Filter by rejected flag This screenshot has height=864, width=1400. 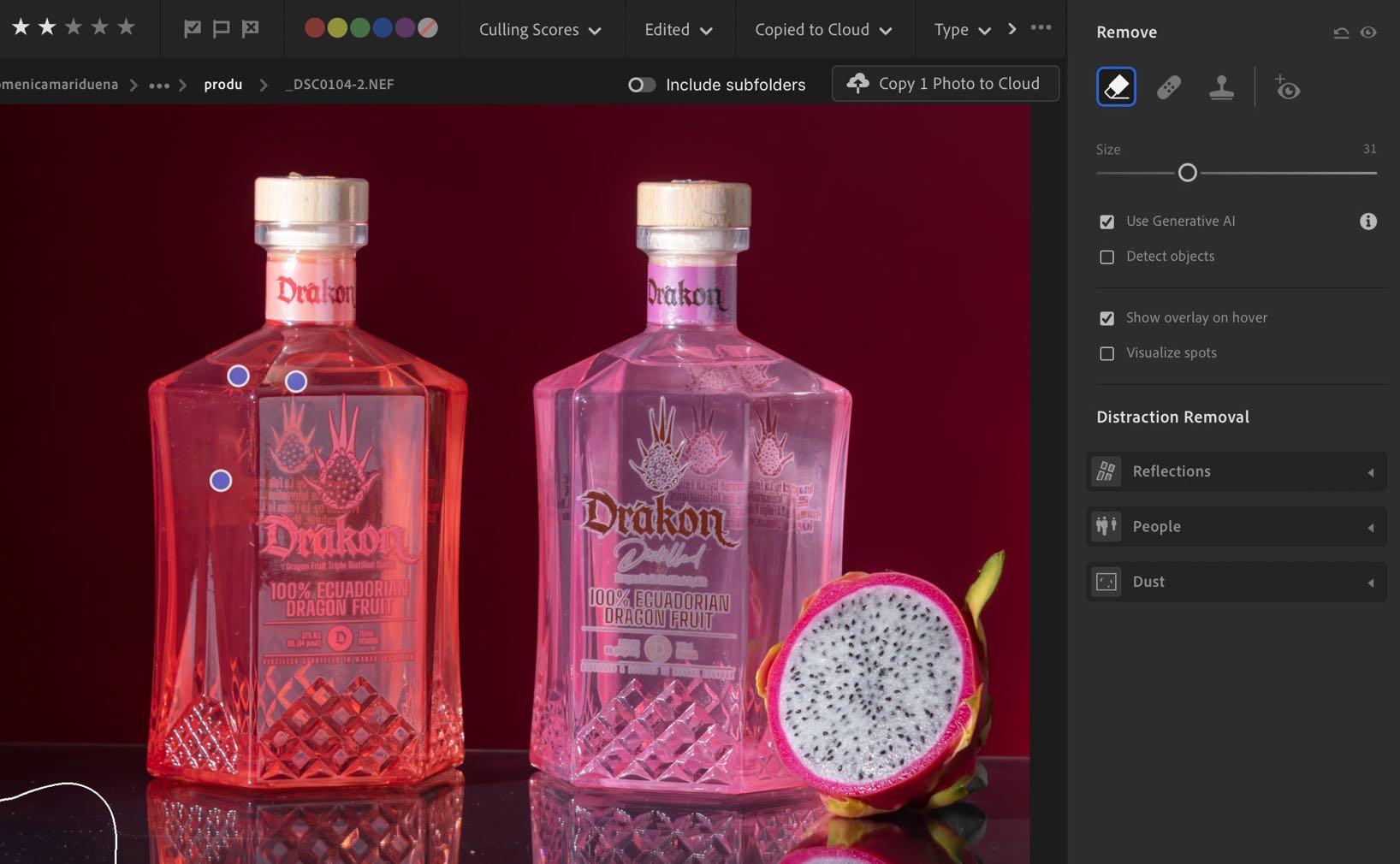point(250,28)
